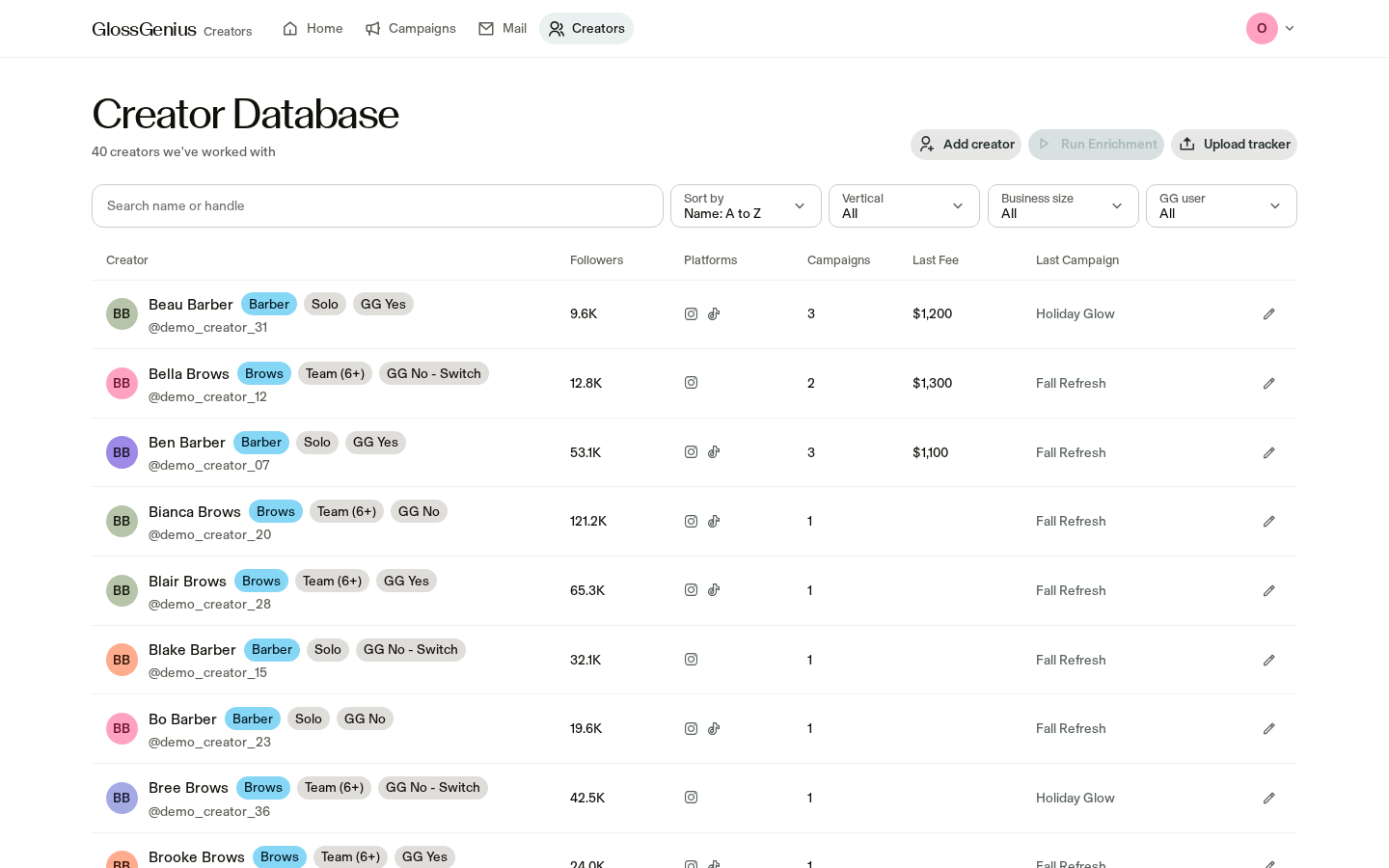
Task: Go to the Home tab
Action: click(x=313, y=28)
